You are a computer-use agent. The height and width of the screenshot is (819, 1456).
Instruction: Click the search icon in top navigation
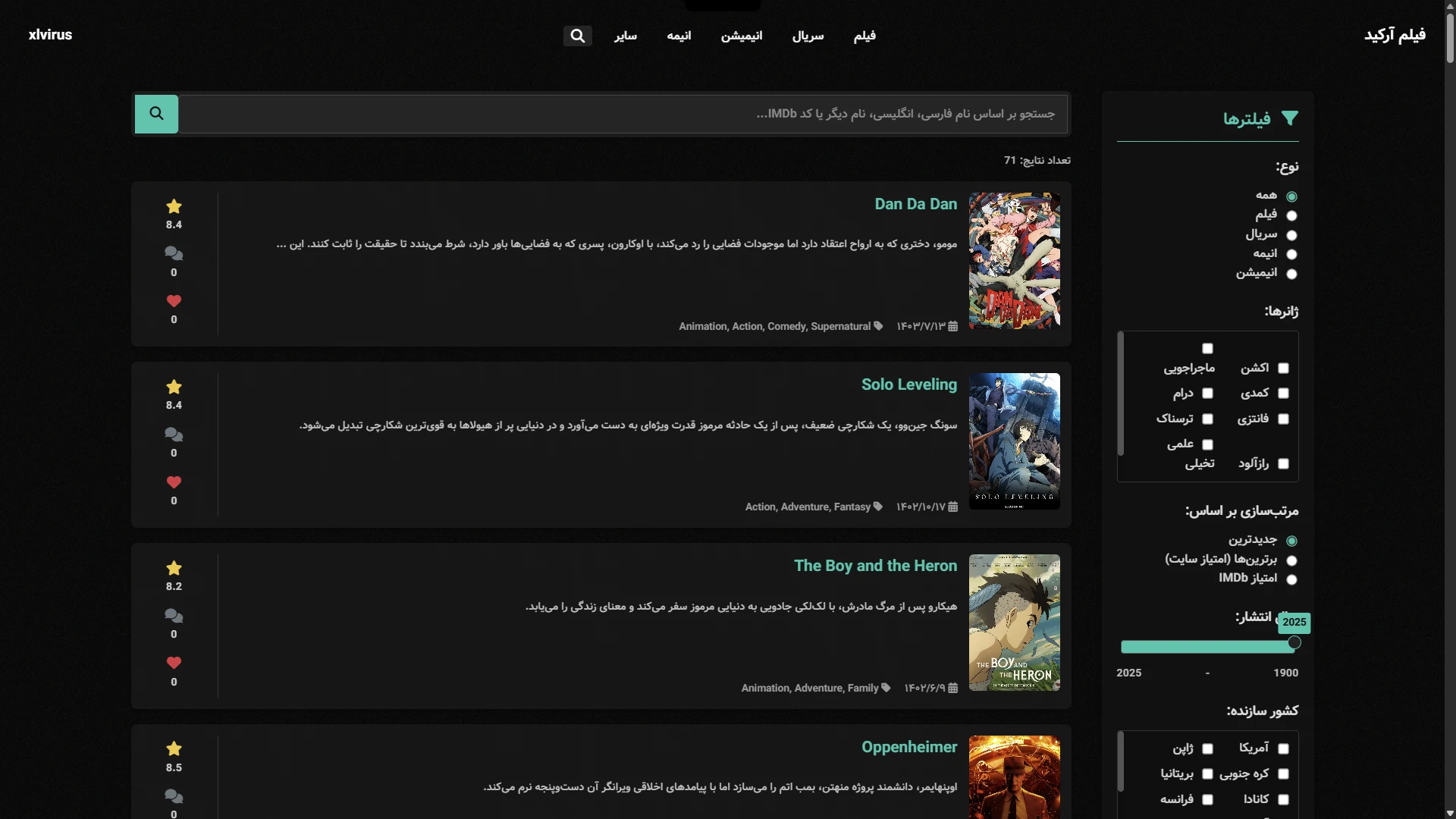point(577,36)
